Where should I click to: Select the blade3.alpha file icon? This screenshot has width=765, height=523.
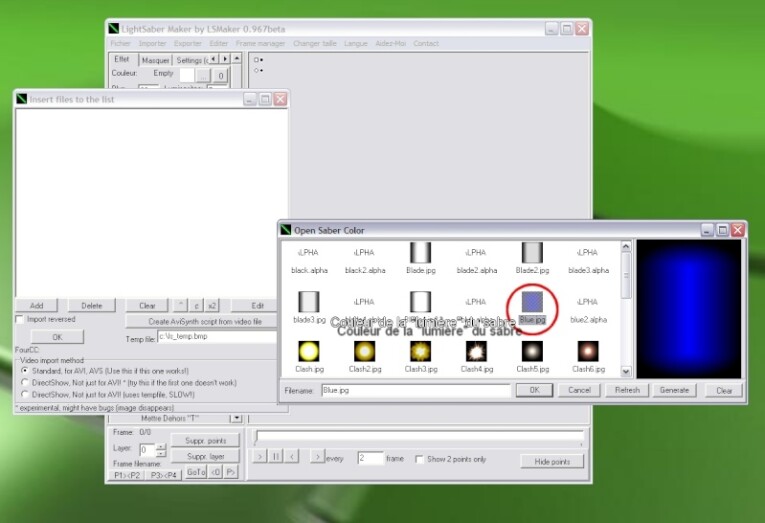pos(588,253)
